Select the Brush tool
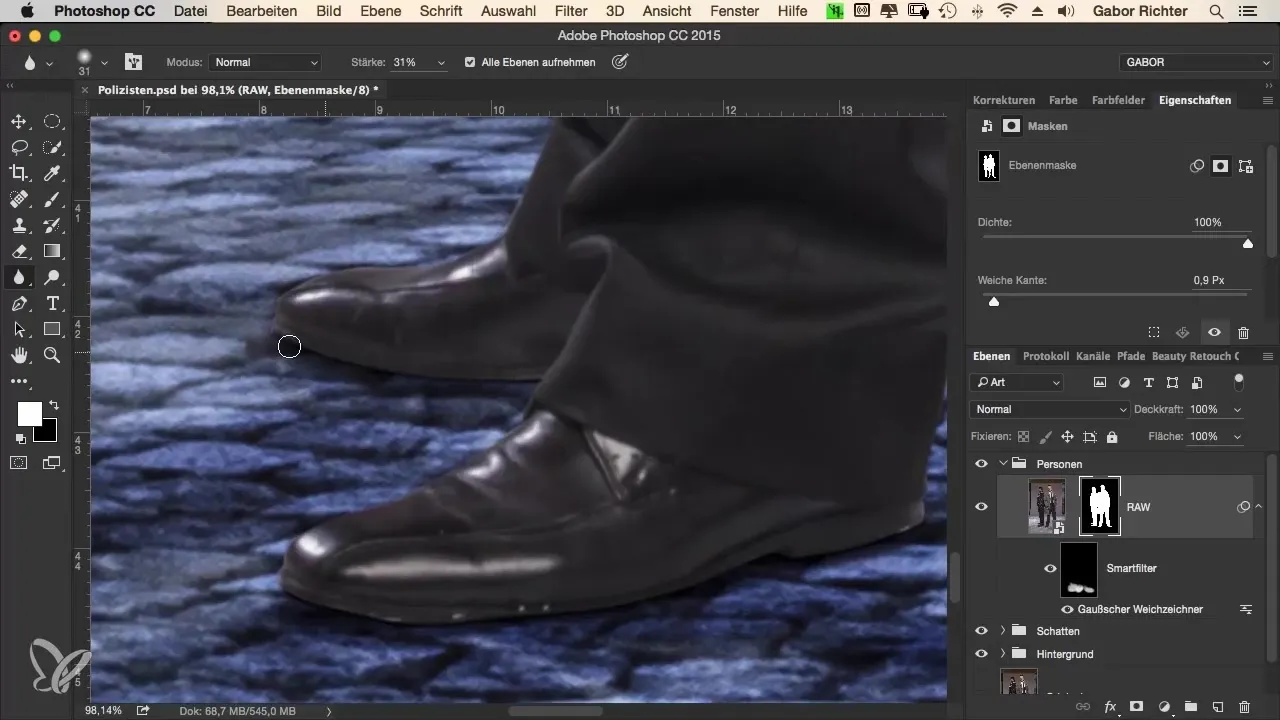This screenshot has width=1280, height=720. pos(52,199)
